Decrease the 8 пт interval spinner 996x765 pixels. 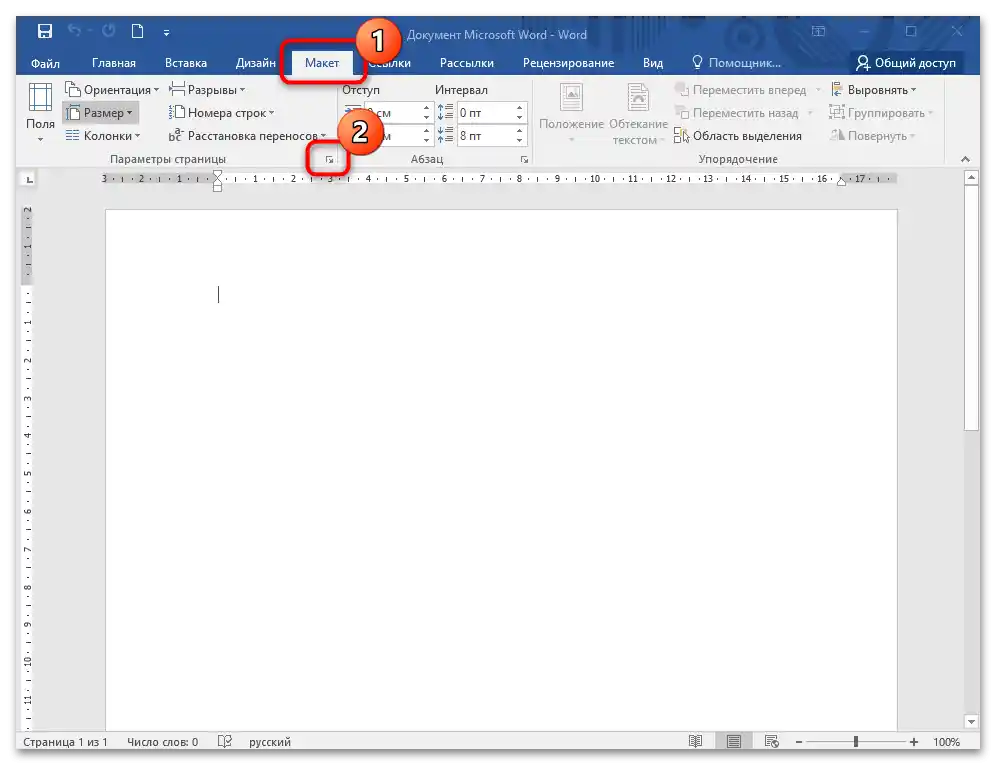click(x=520, y=140)
